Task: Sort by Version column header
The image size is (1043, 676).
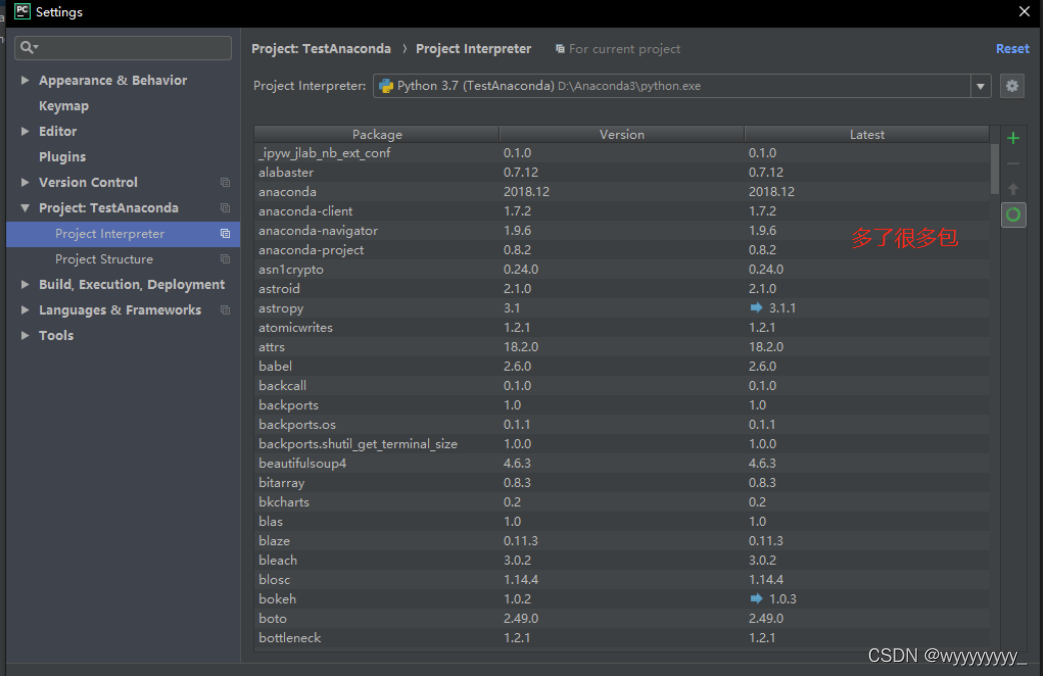Action: pyautogui.click(x=622, y=134)
